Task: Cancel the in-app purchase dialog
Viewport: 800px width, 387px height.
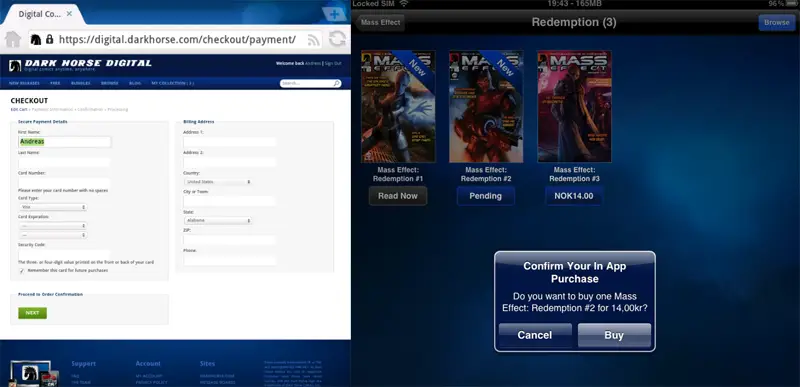Action: pyautogui.click(x=535, y=335)
